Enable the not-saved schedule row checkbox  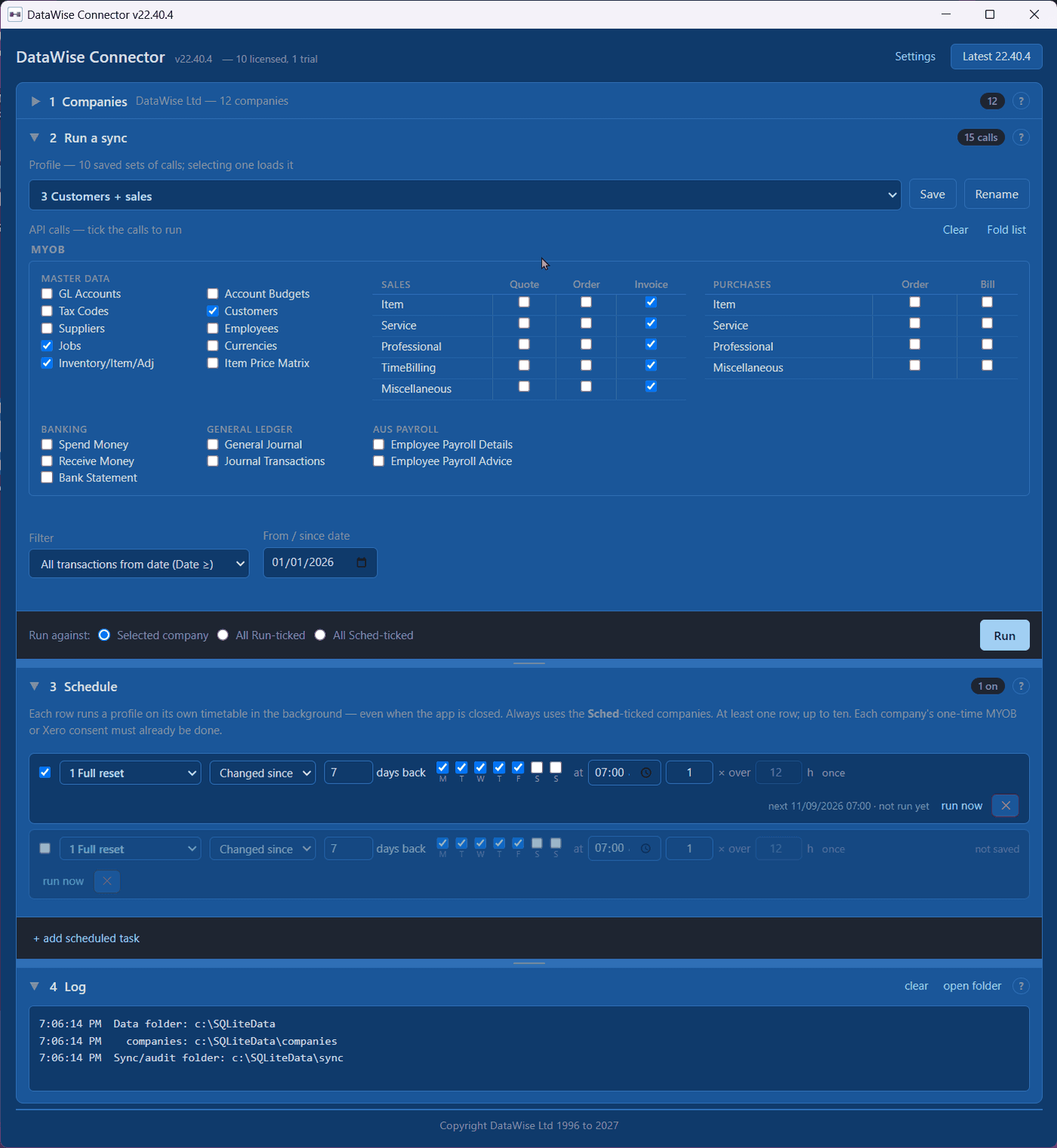[x=45, y=848]
